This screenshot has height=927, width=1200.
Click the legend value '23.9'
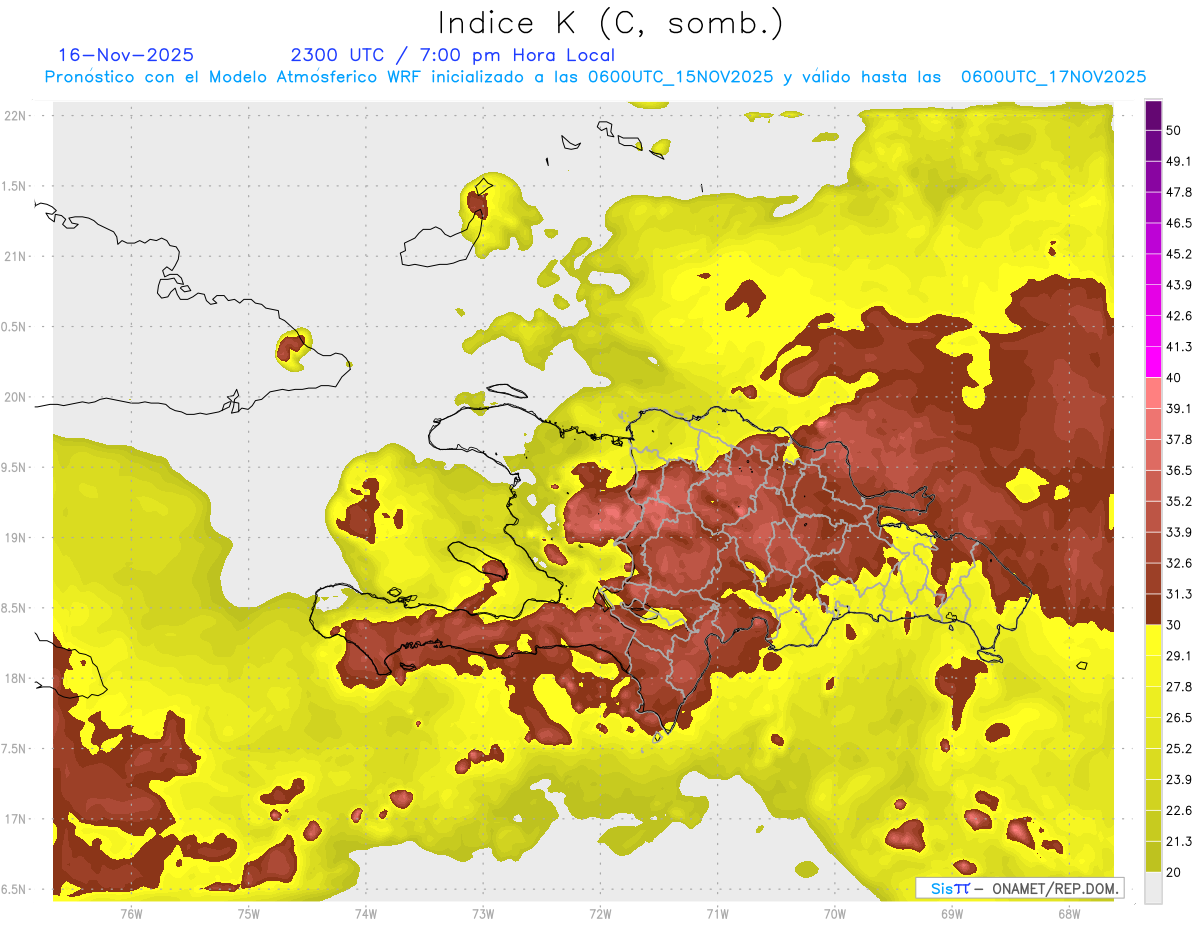(x=1179, y=780)
